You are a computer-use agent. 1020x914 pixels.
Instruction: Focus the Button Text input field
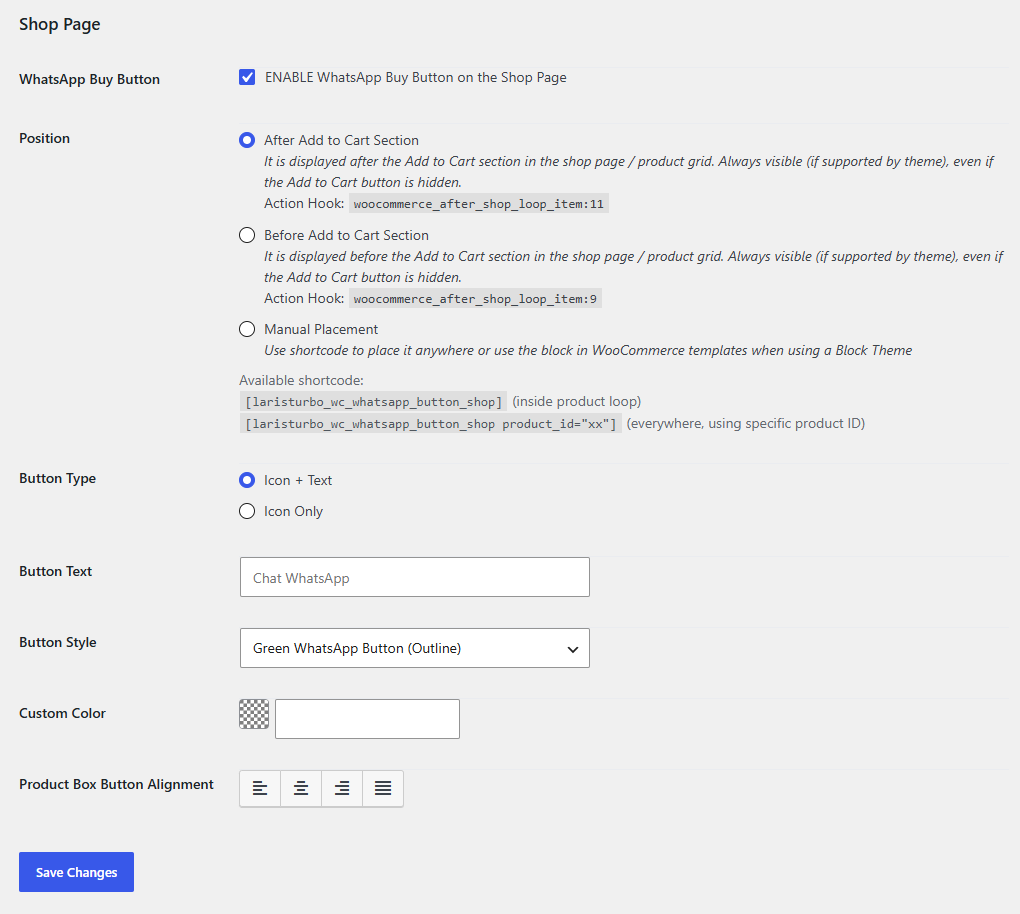(x=415, y=577)
